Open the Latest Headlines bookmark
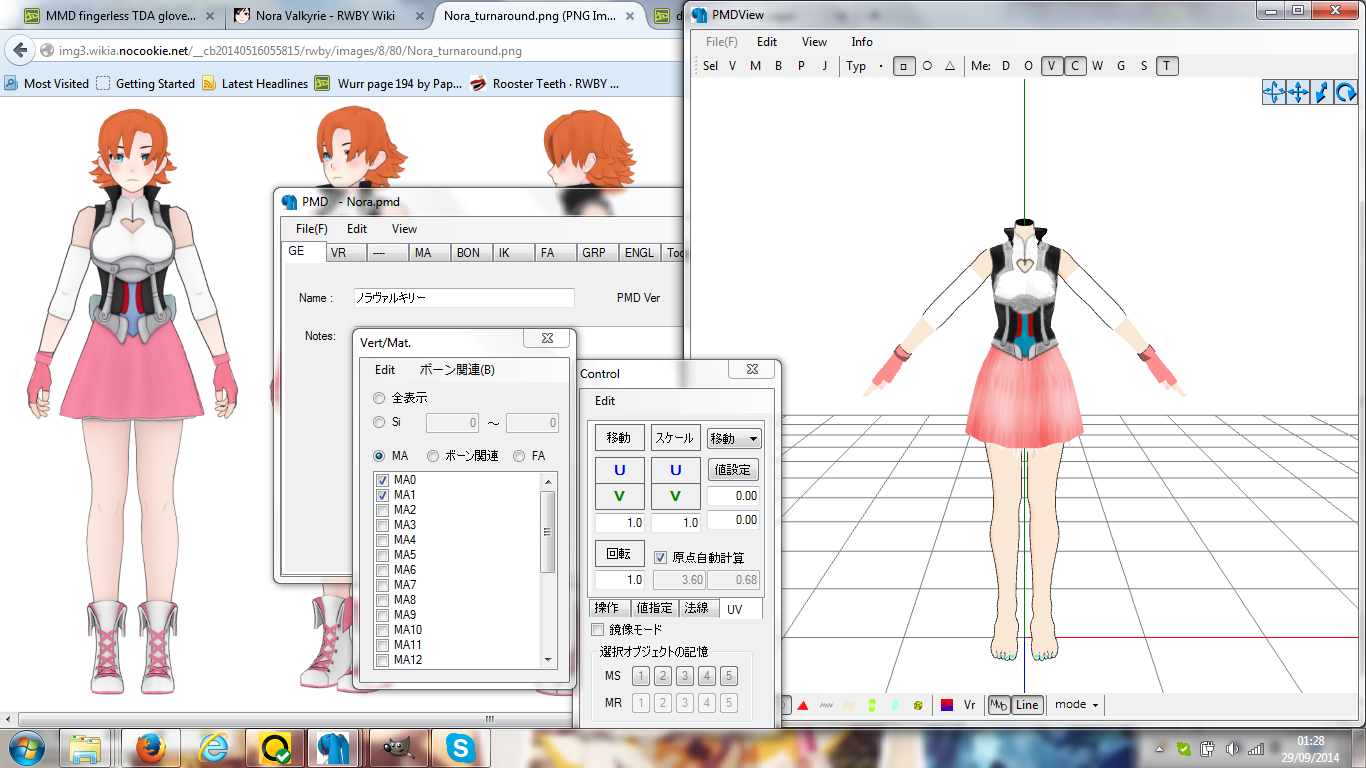Image resolution: width=1366 pixels, height=768 pixels. (x=255, y=84)
